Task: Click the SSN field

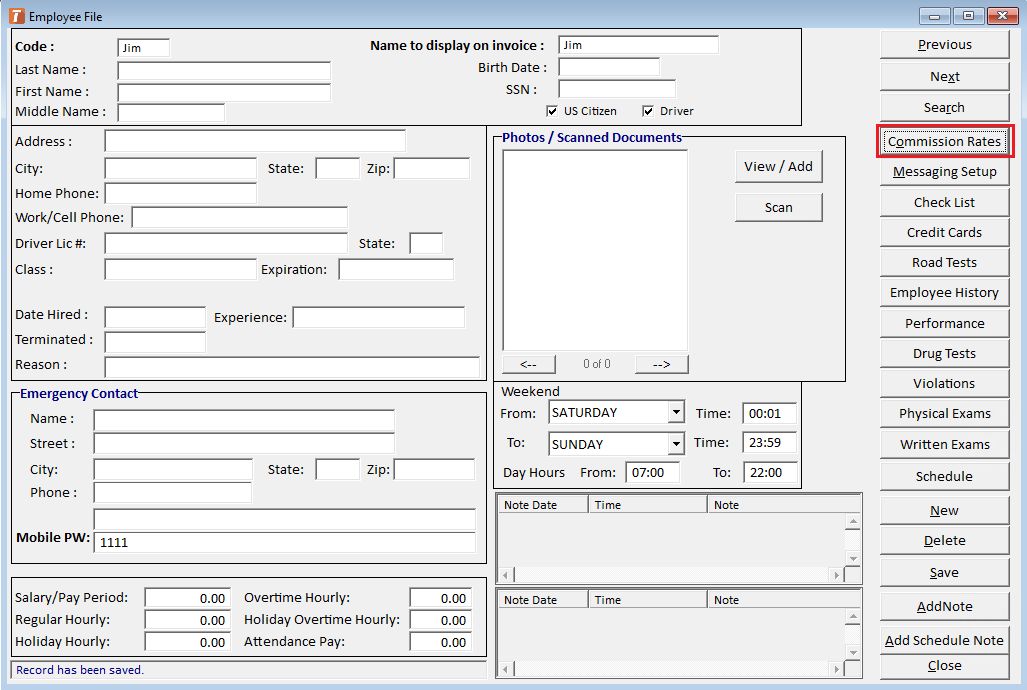Action: 617,89
